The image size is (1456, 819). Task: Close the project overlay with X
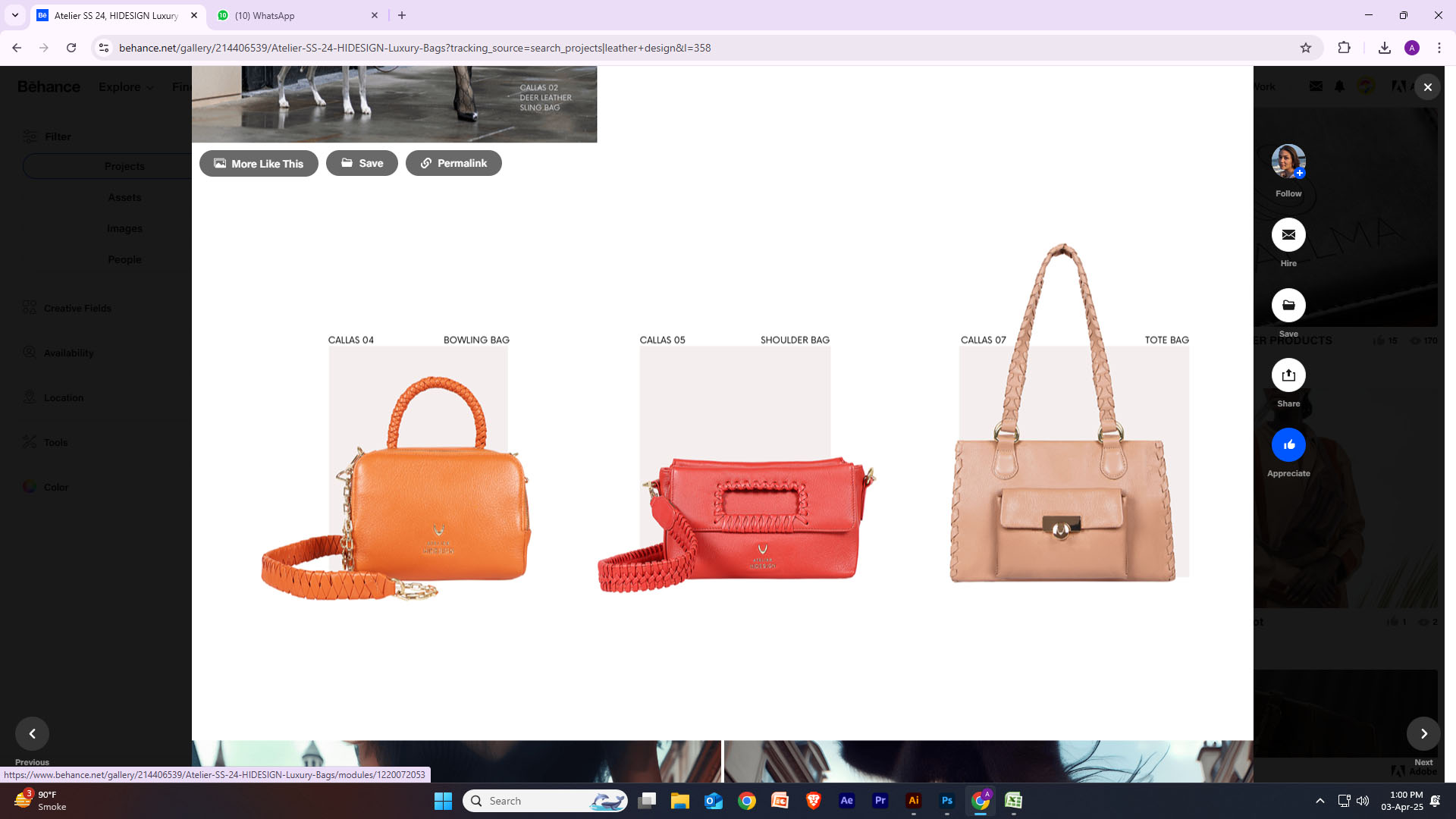[x=1427, y=87]
